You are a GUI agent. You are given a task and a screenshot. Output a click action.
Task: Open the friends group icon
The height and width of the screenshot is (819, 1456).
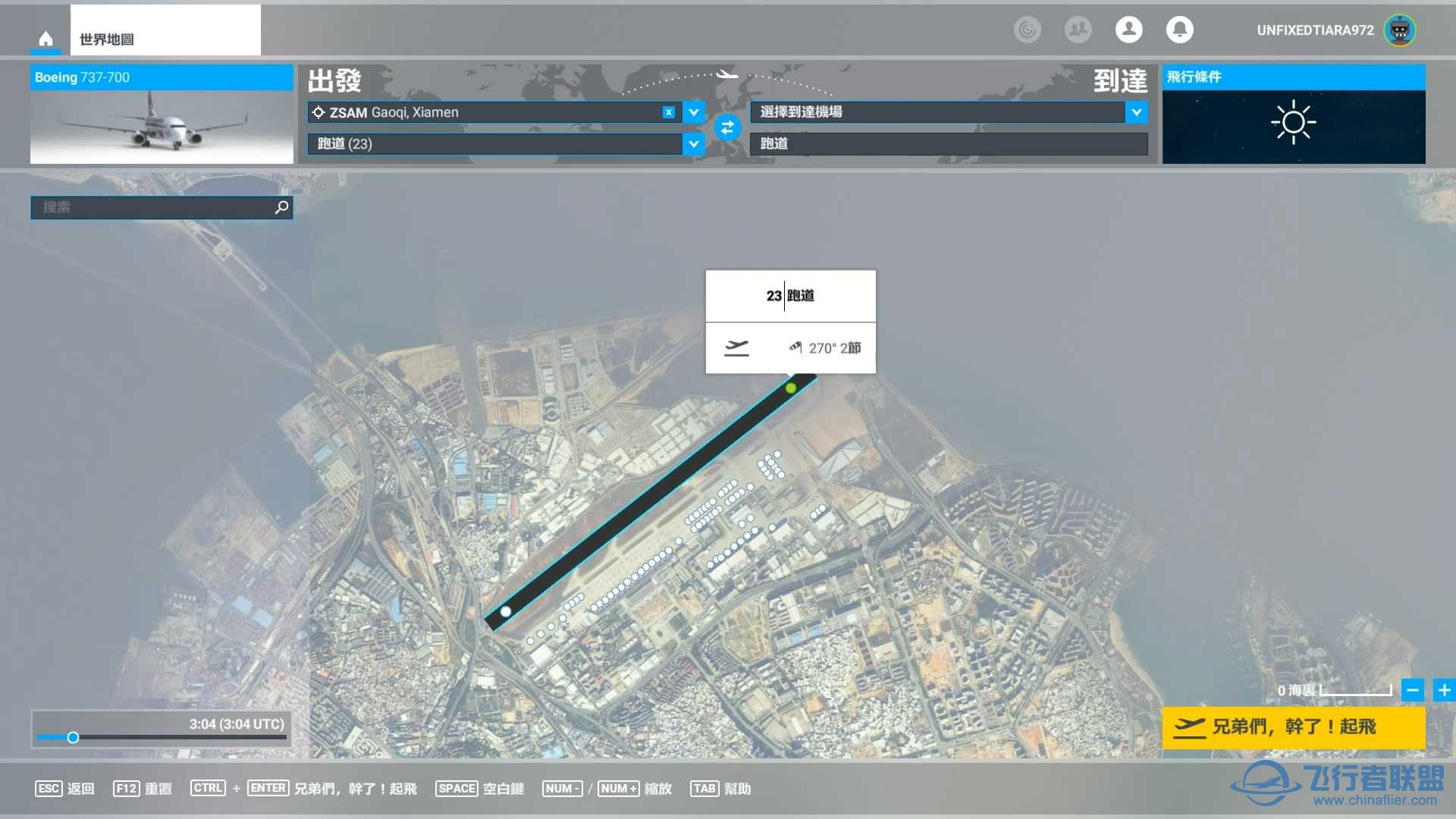pyautogui.click(x=1078, y=30)
